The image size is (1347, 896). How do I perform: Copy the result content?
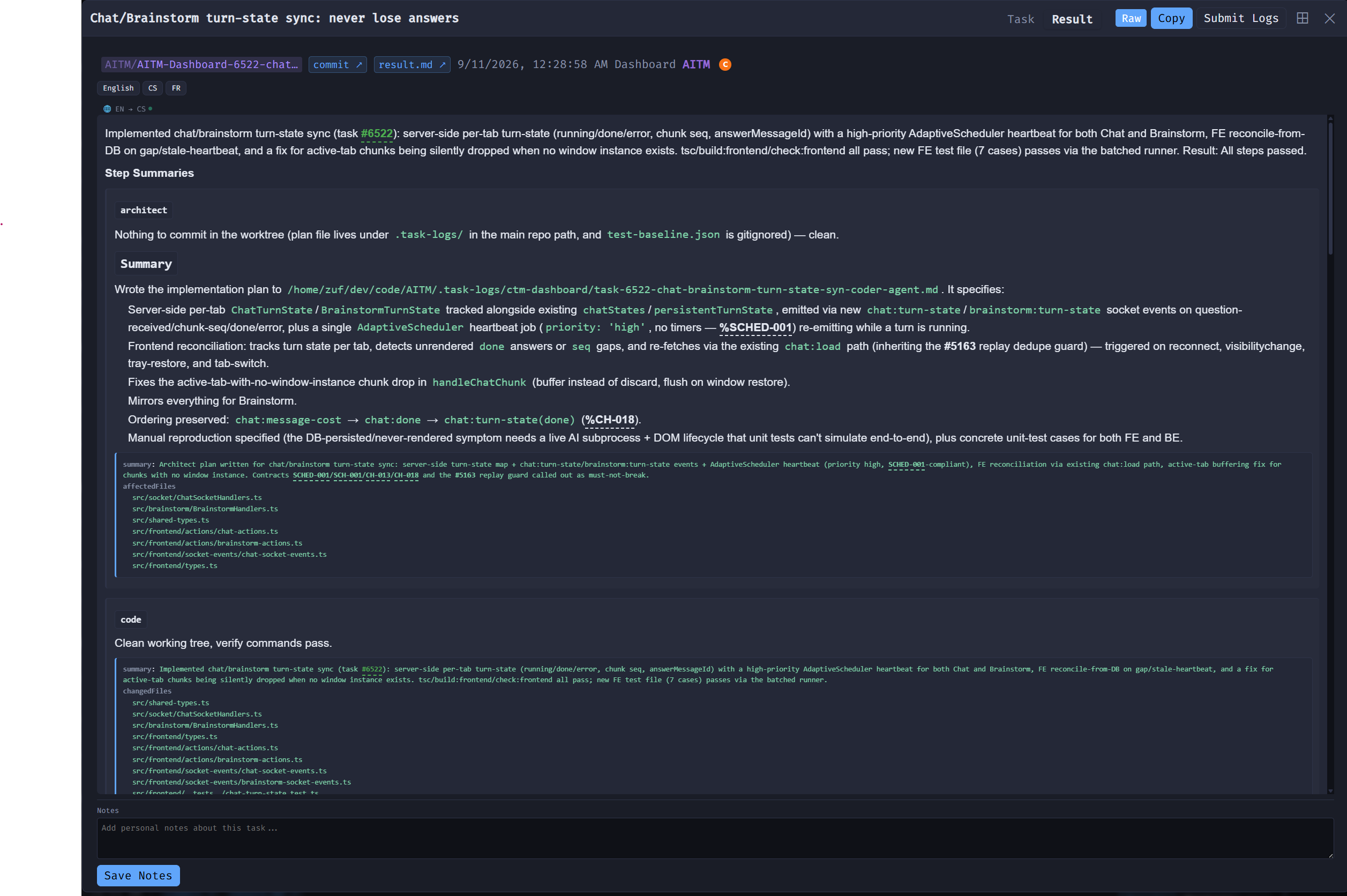tap(1171, 18)
